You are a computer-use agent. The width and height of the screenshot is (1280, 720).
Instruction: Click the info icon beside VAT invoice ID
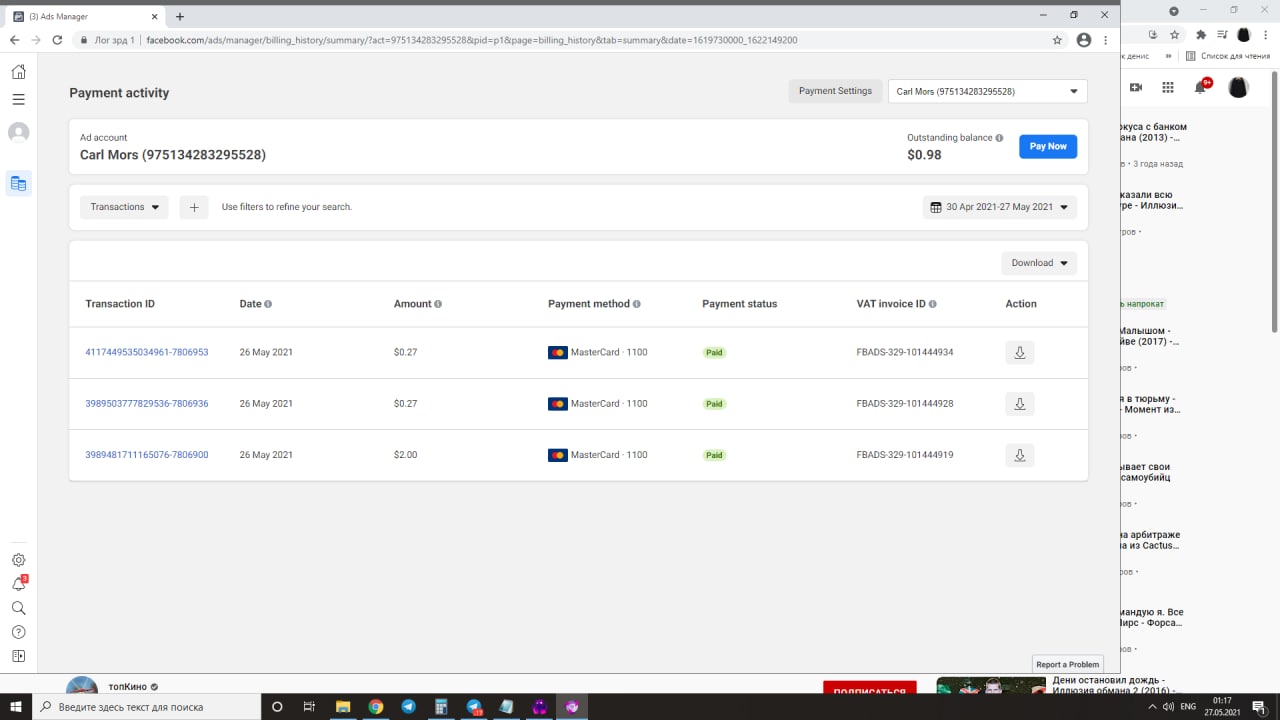click(x=933, y=304)
